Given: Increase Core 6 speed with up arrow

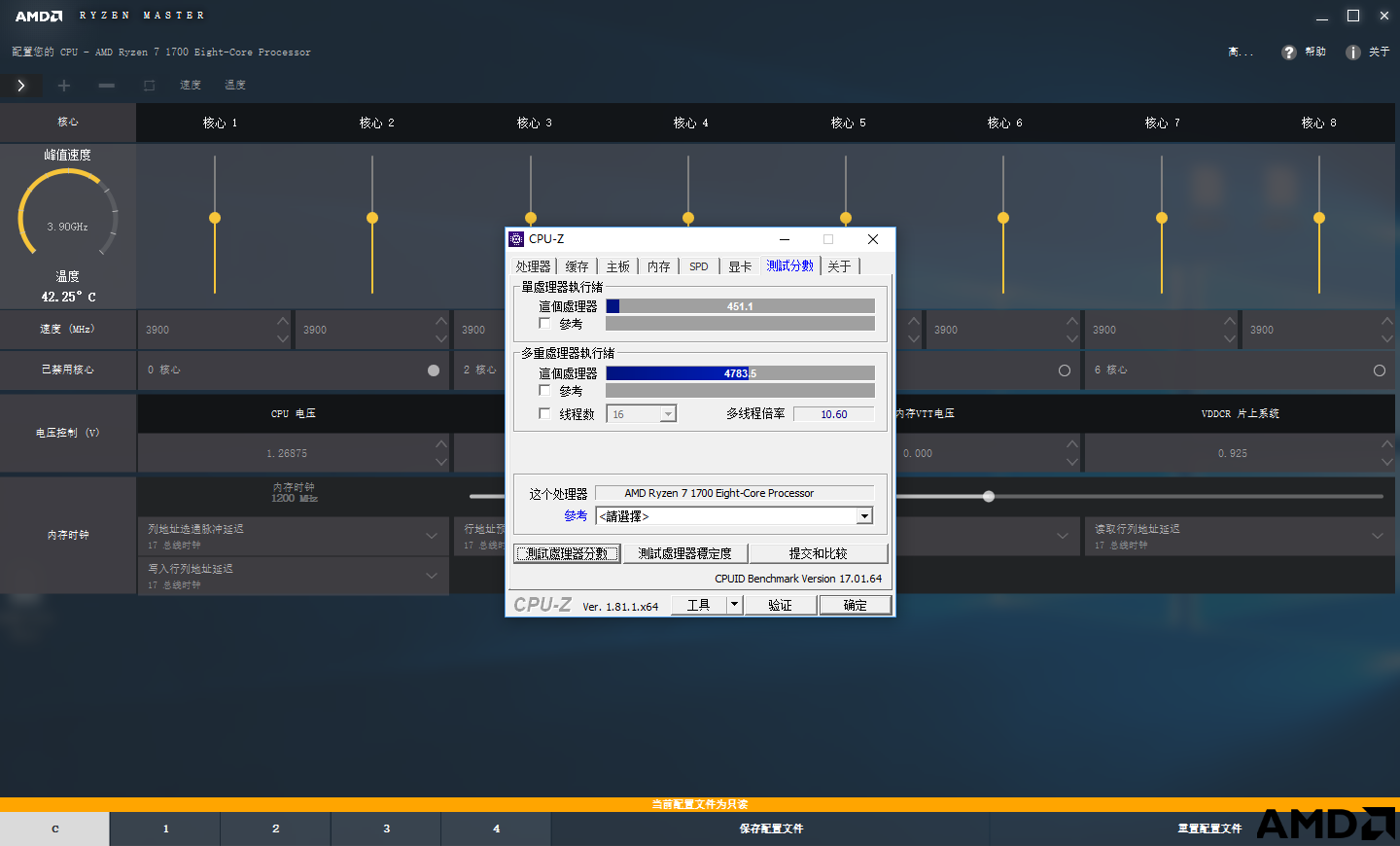Looking at the screenshot, I should [x=1072, y=321].
